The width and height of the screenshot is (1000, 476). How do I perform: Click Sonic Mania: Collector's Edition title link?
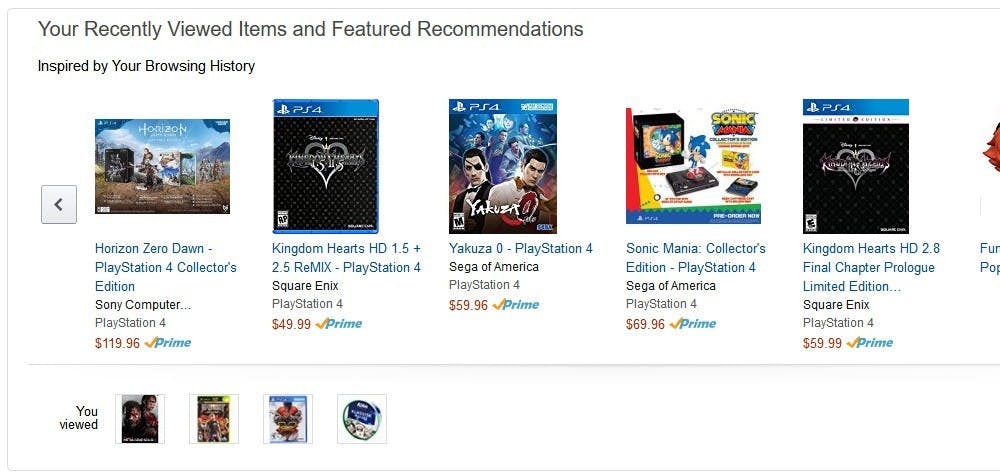click(695, 258)
